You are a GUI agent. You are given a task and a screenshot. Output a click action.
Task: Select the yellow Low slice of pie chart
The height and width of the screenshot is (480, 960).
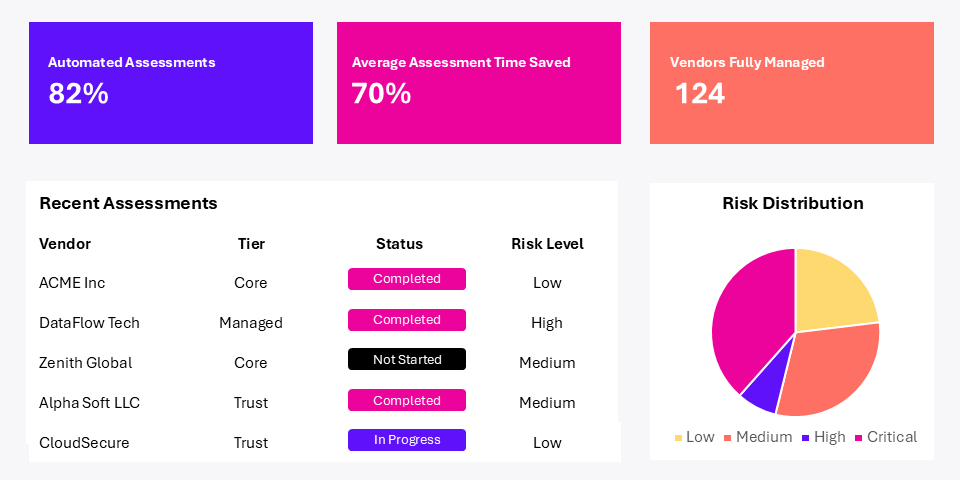[x=832, y=290]
